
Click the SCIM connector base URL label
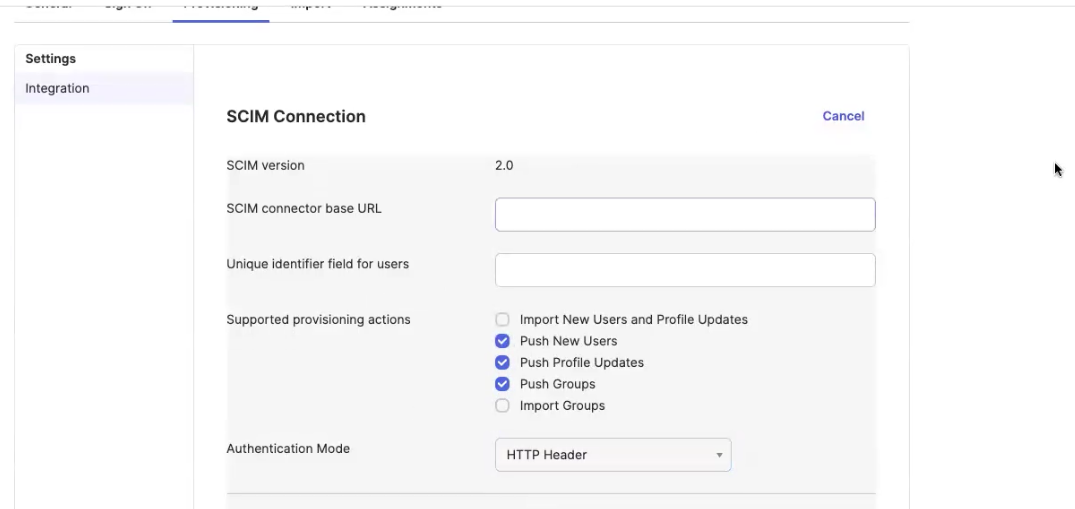click(x=304, y=209)
